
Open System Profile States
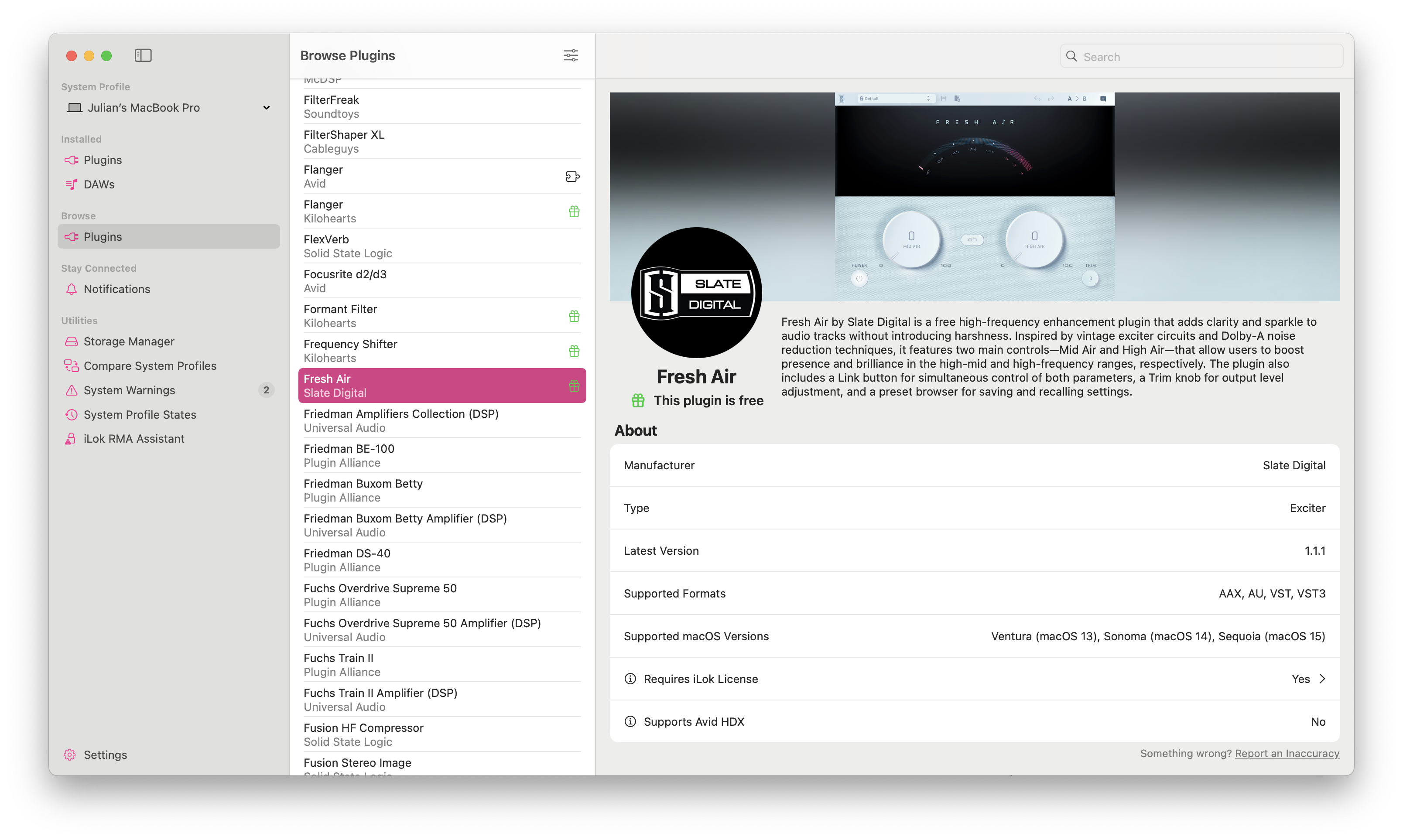pos(169,414)
